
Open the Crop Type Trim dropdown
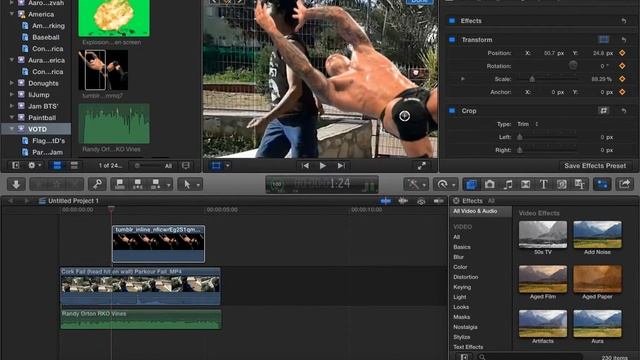528,124
